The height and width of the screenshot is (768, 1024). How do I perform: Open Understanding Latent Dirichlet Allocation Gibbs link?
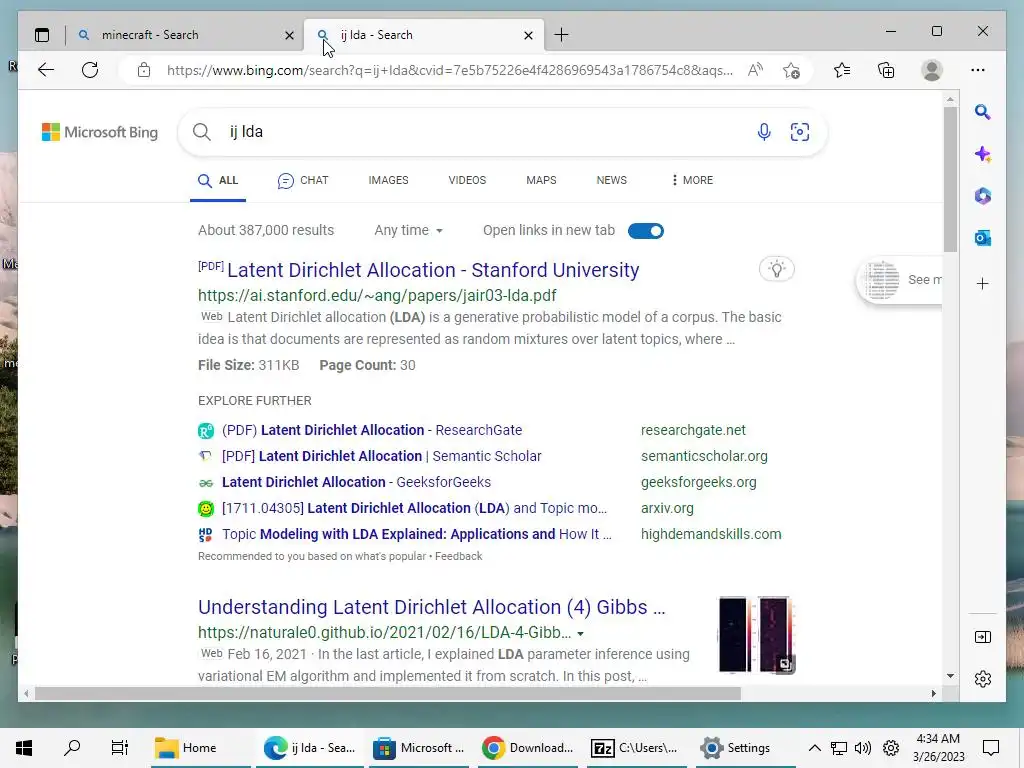click(431, 607)
